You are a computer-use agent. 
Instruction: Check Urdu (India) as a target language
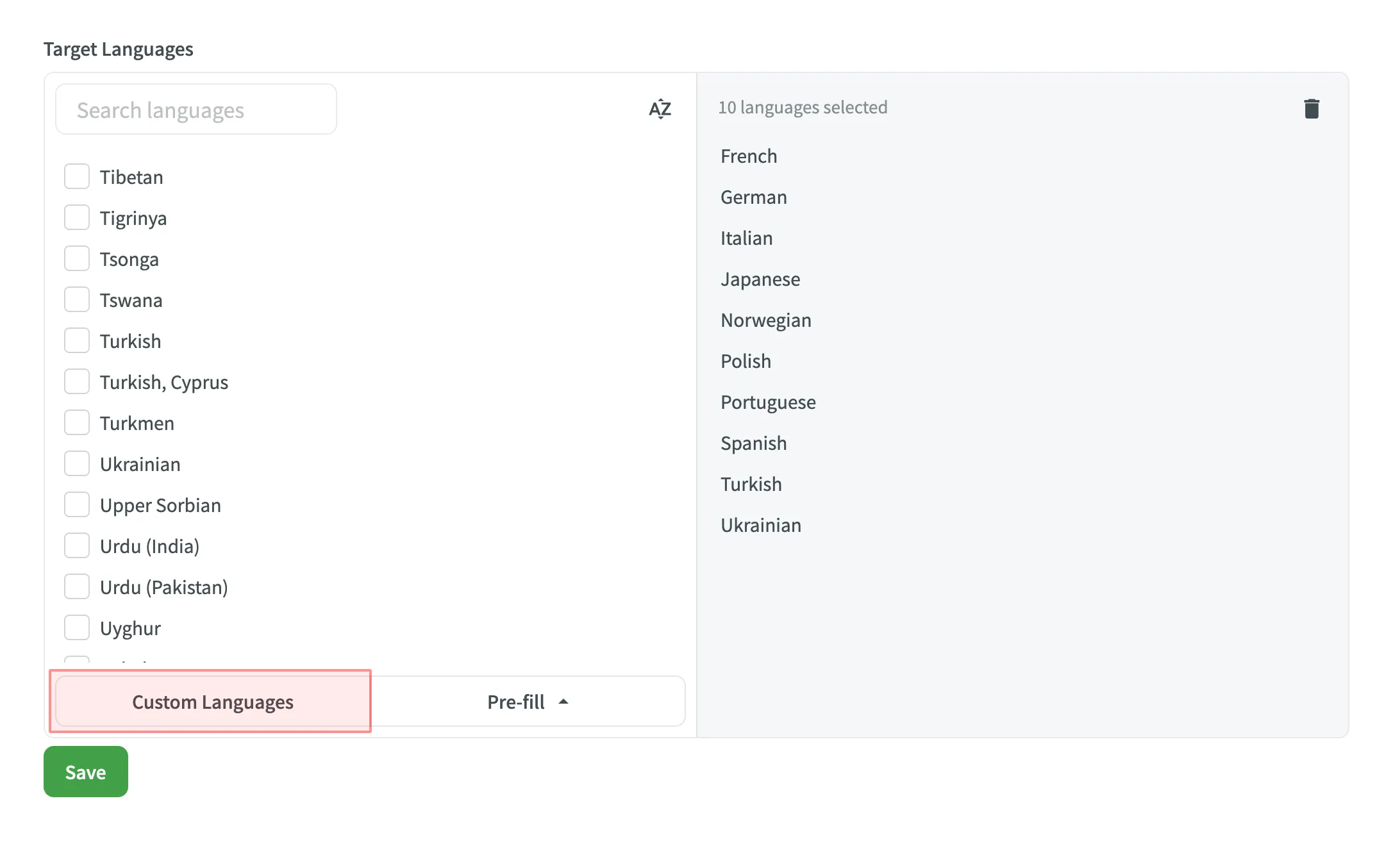point(76,545)
